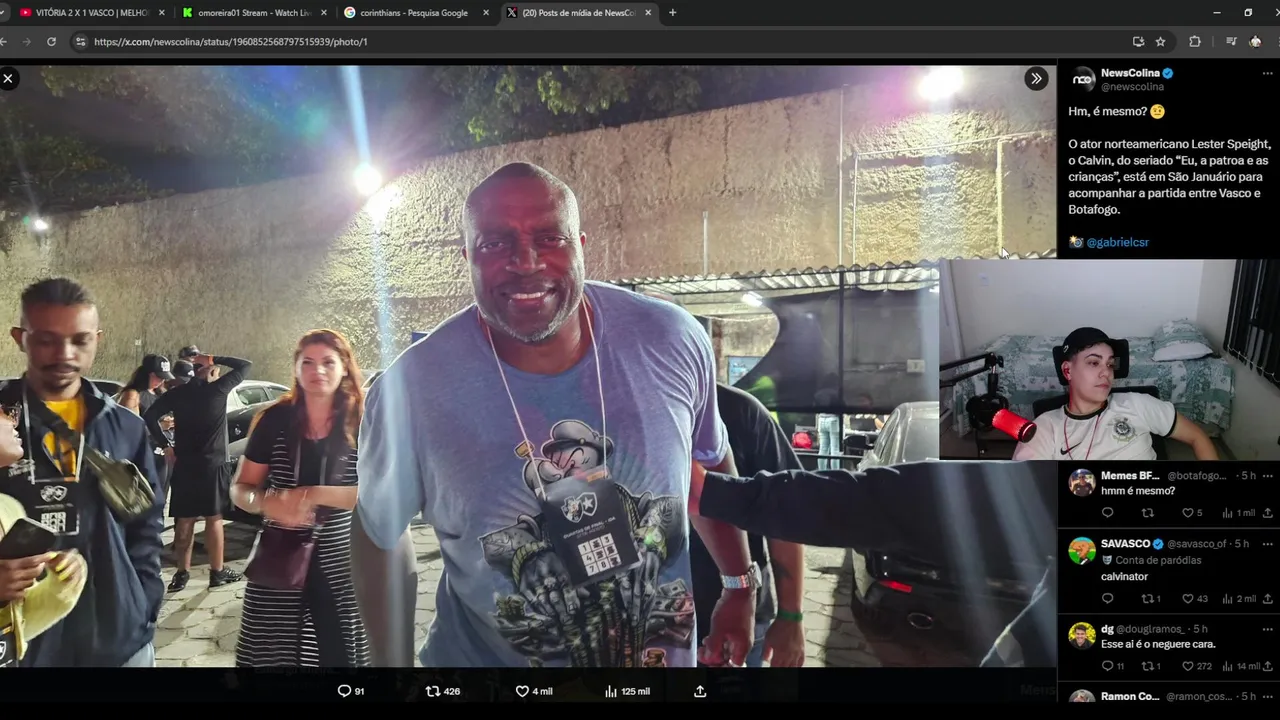
Task: Go forward in browser history
Action: pyautogui.click(x=26, y=42)
